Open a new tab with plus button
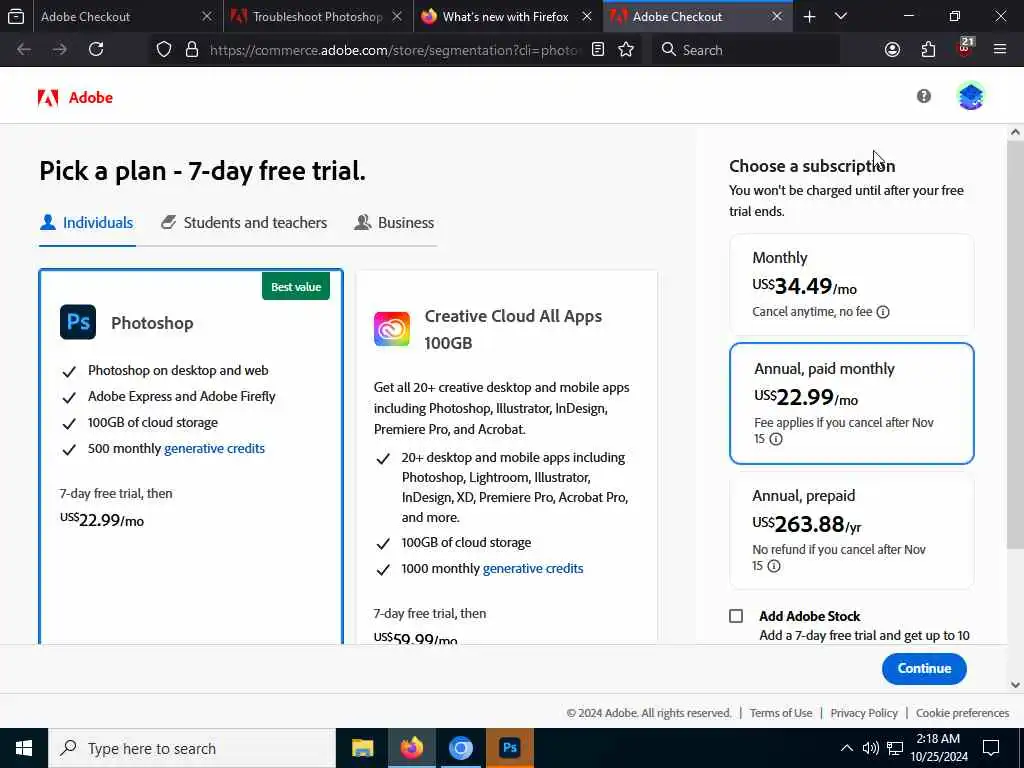The width and height of the screenshot is (1024, 768). [809, 16]
